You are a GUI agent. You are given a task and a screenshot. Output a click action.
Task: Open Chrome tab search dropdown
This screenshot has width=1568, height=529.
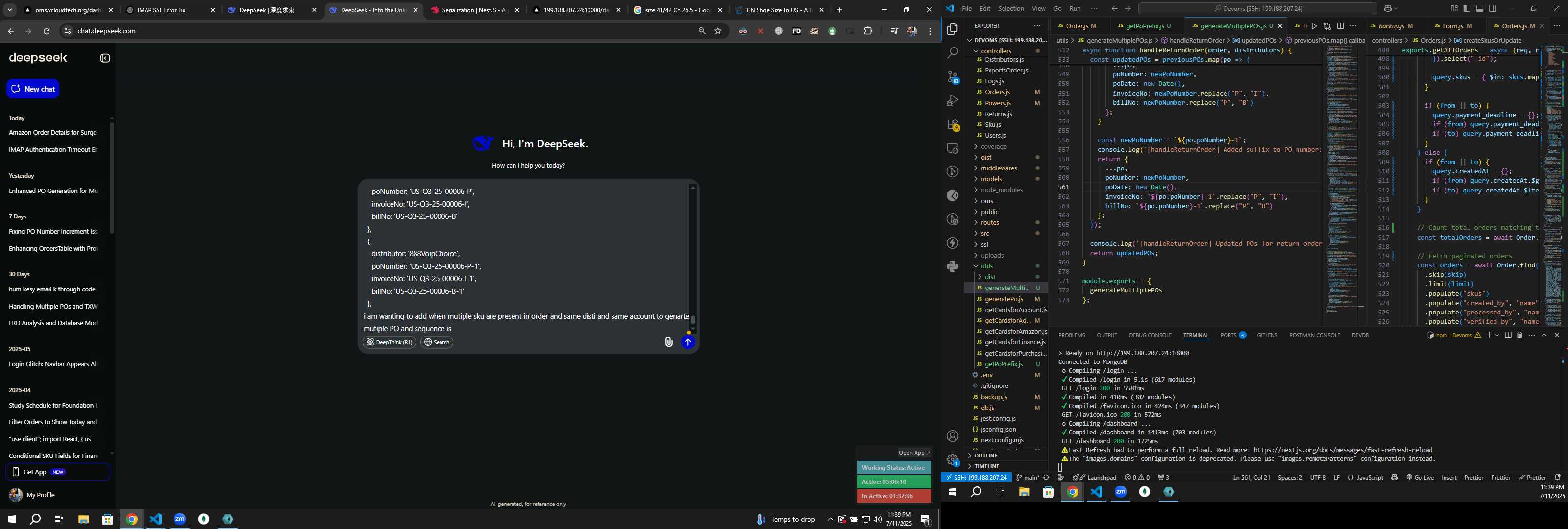click(9, 10)
